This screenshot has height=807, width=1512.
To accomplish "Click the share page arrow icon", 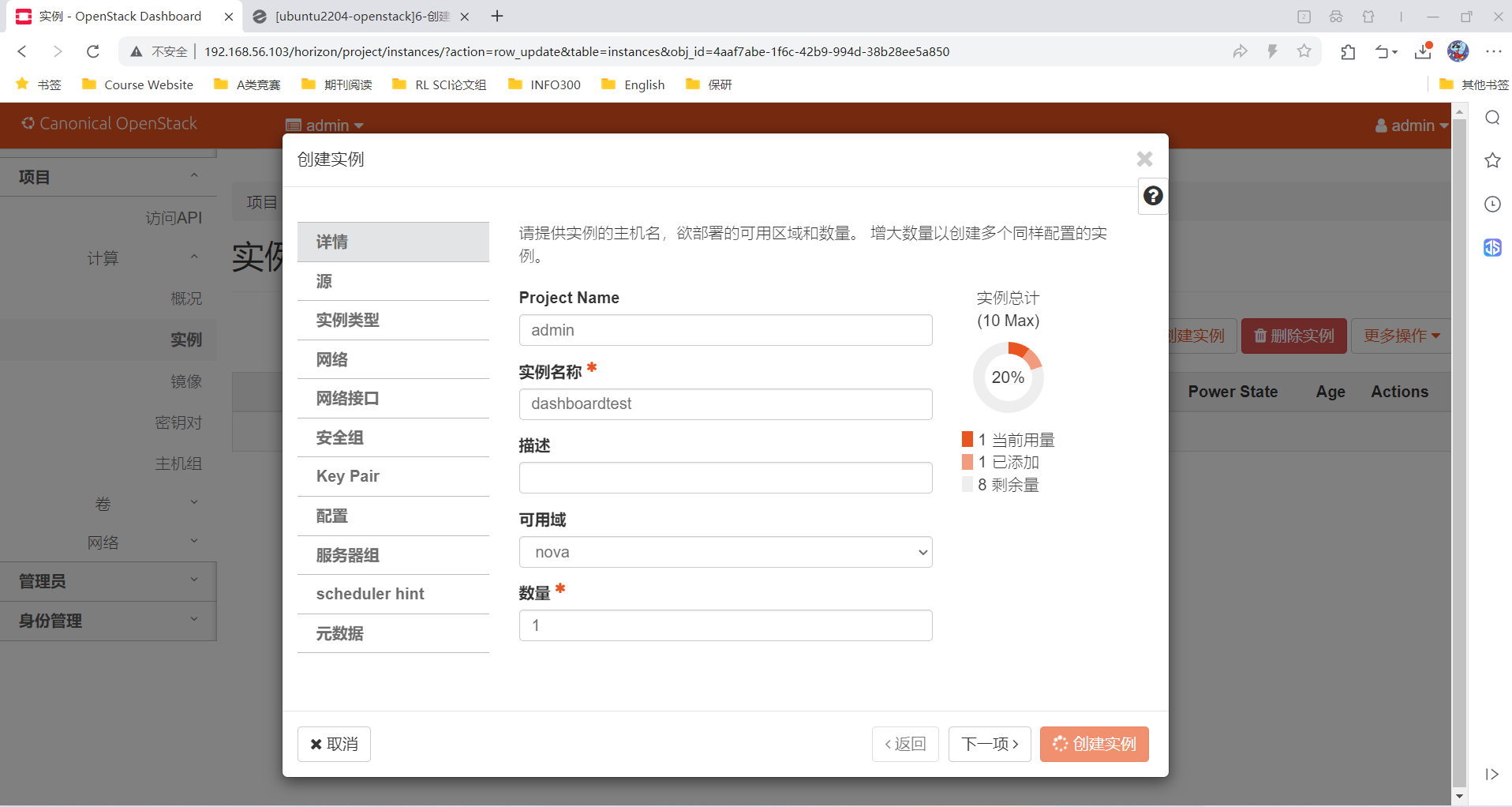I will click(x=1240, y=51).
